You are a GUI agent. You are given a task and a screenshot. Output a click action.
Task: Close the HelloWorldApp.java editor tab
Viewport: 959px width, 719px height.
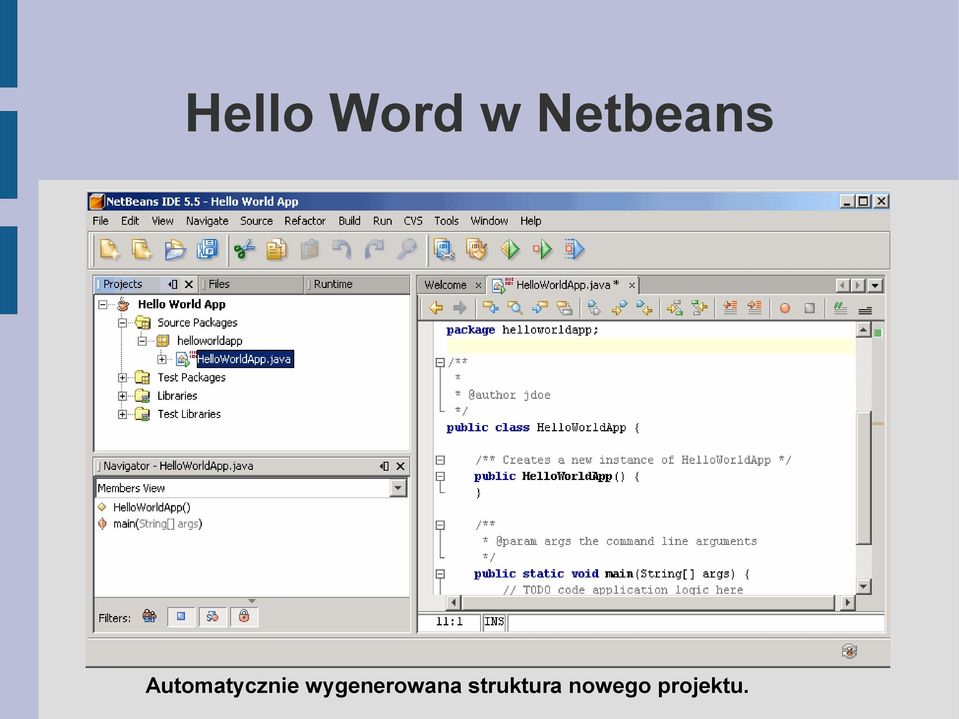[632, 286]
